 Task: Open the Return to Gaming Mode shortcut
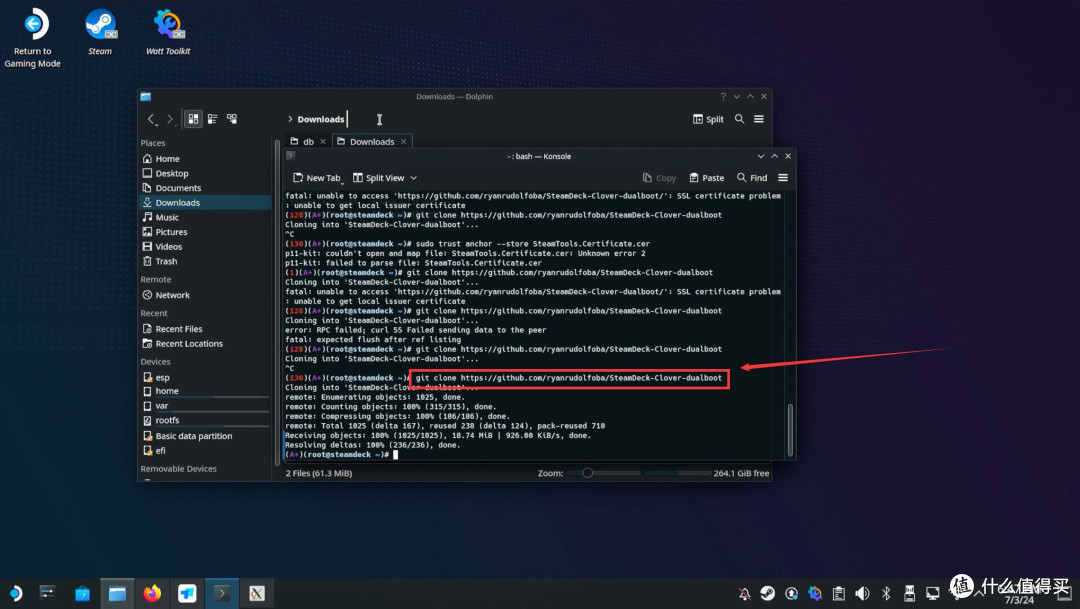(x=32, y=38)
